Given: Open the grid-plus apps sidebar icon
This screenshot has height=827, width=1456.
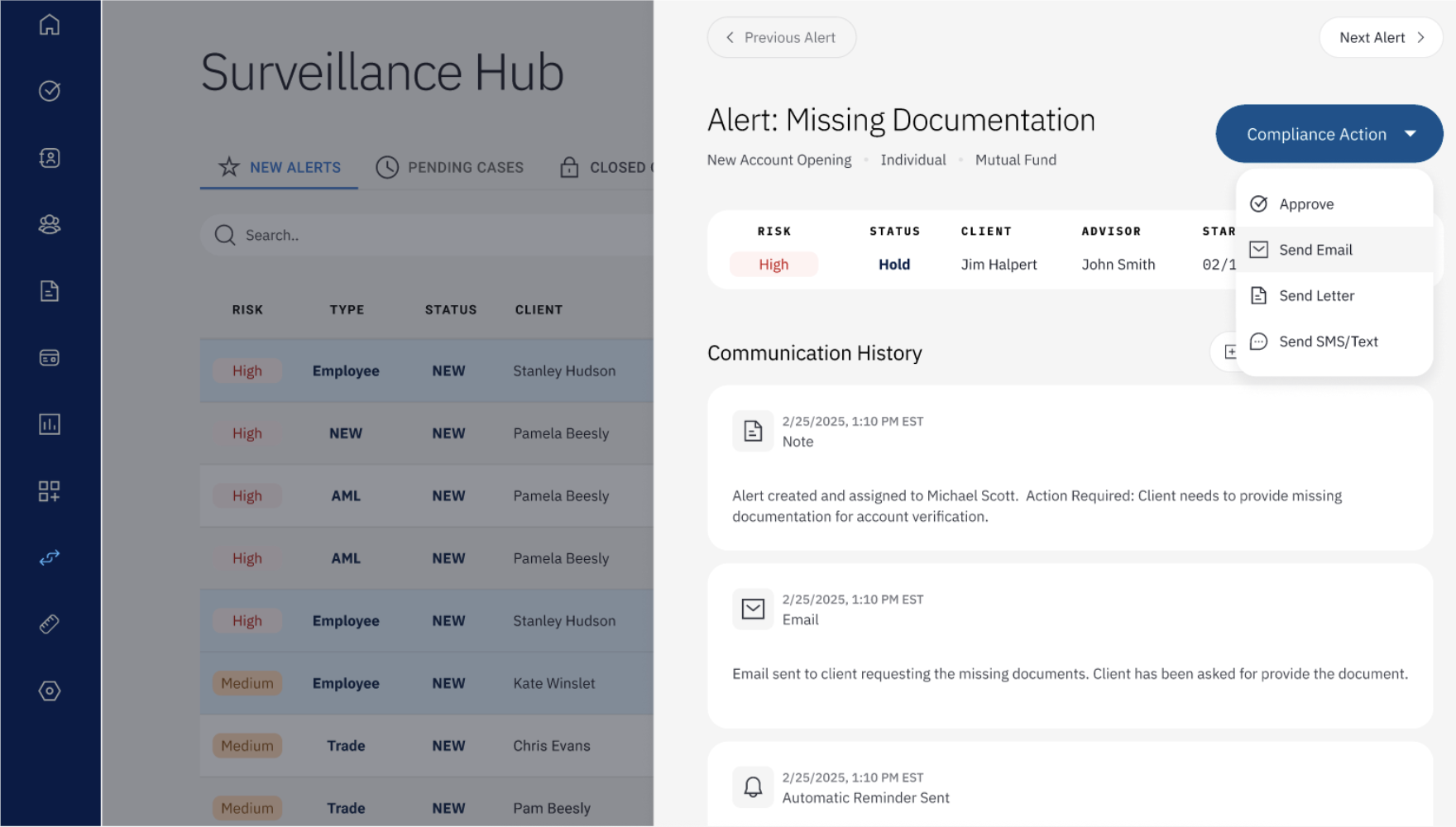Looking at the screenshot, I should (x=50, y=491).
